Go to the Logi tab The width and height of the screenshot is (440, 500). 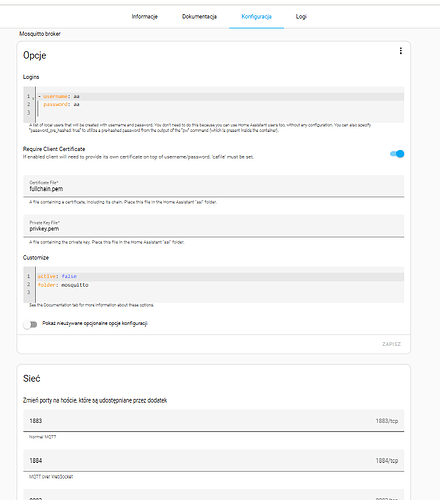click(x=301, y=17)
